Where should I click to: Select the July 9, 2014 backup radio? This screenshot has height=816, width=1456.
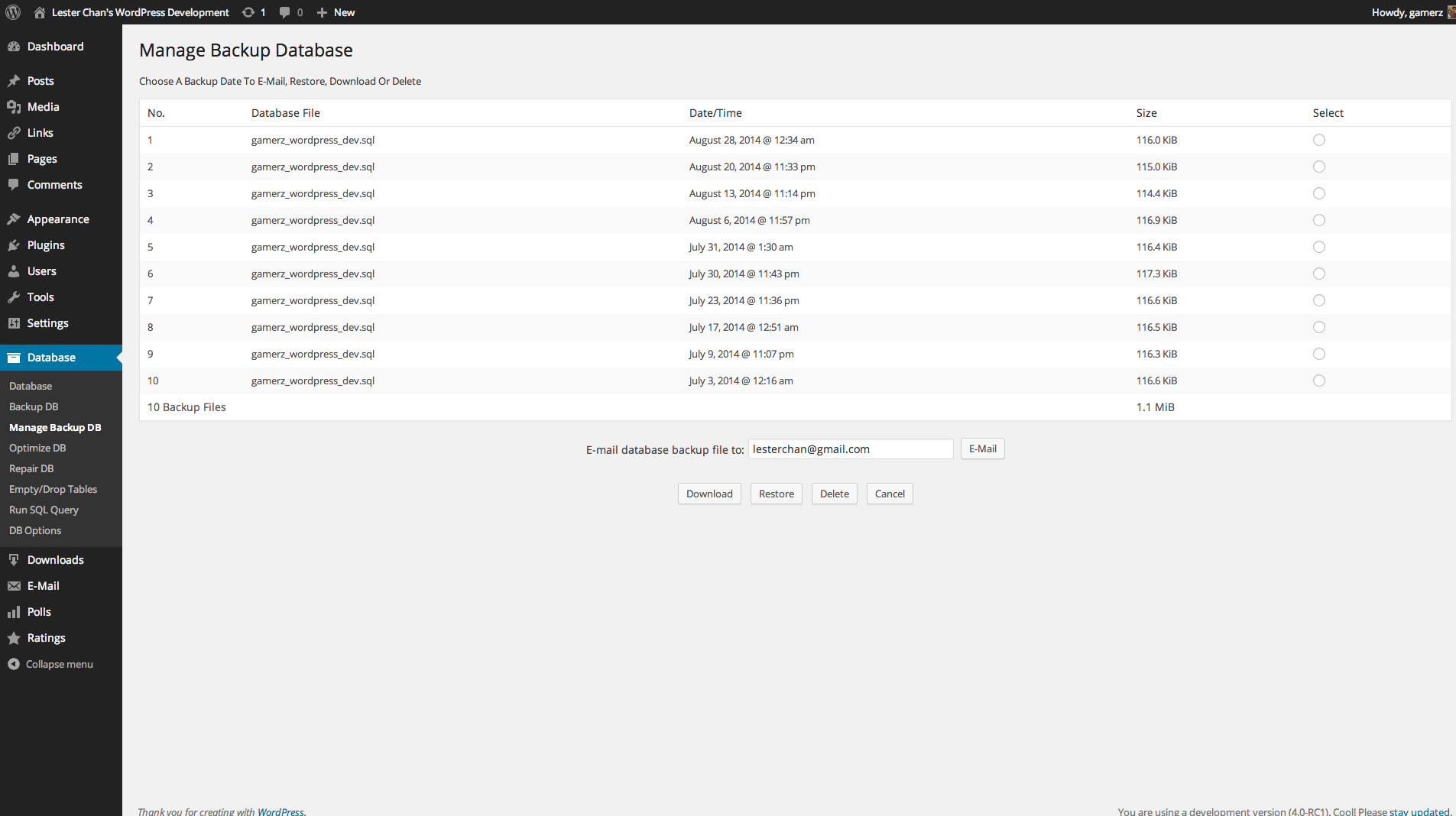tap(1319, 354)
